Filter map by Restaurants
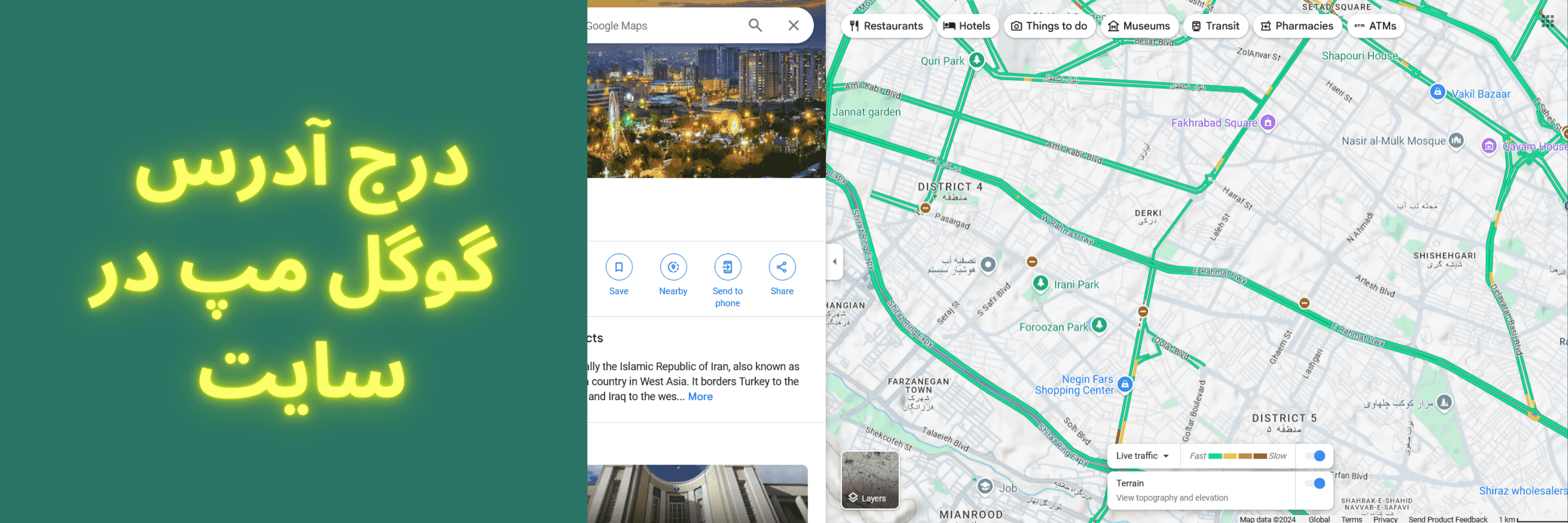1568x523 pixels. tap(886, 26)
